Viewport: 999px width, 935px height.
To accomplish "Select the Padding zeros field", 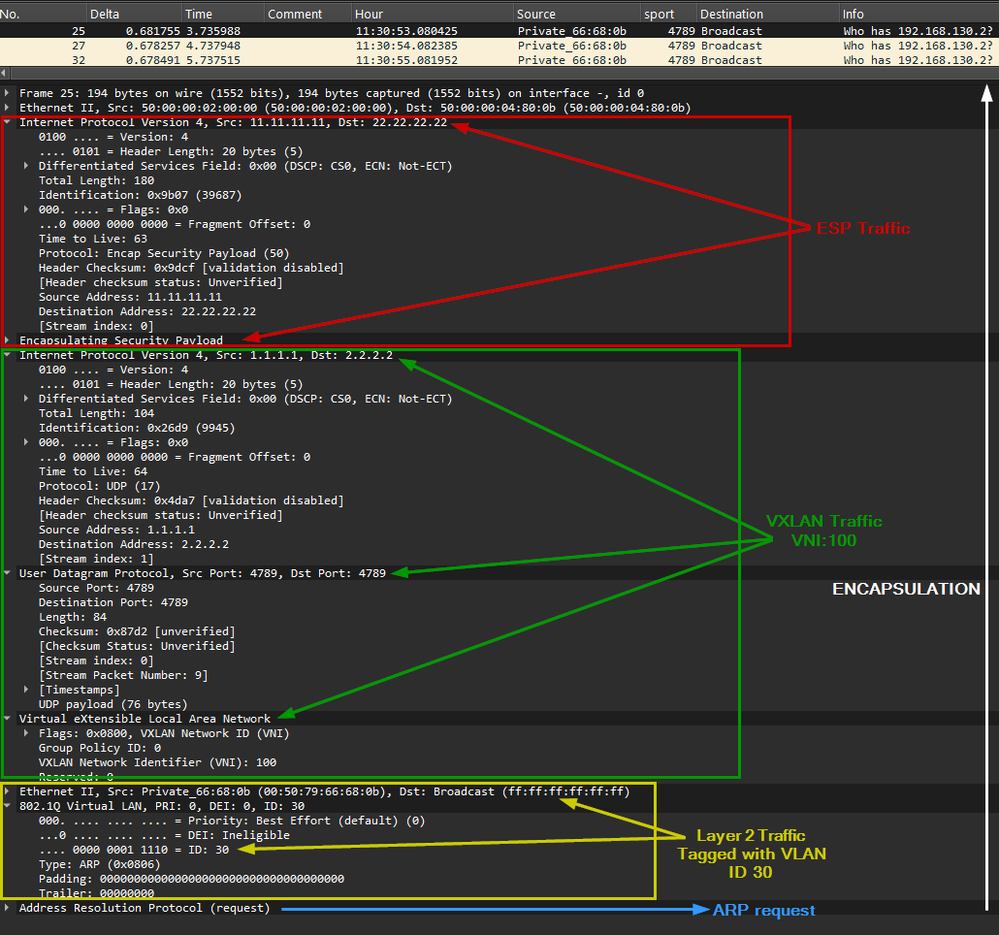I will 191,879.
